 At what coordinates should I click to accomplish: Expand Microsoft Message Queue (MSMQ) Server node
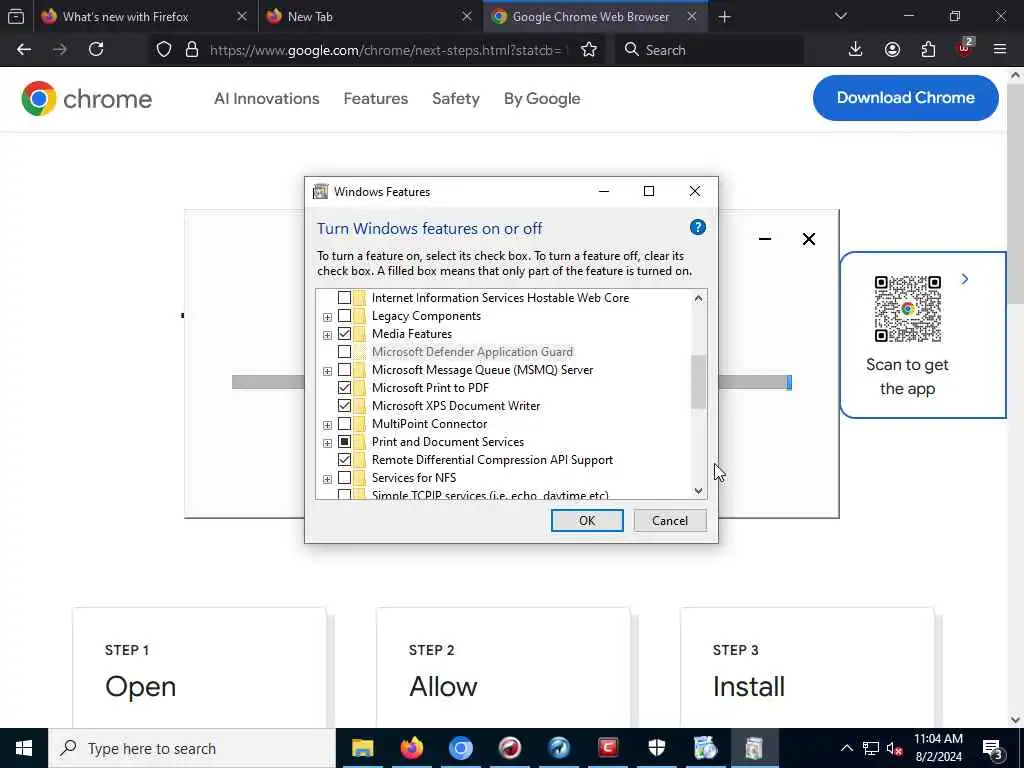[x=327, y=371]
